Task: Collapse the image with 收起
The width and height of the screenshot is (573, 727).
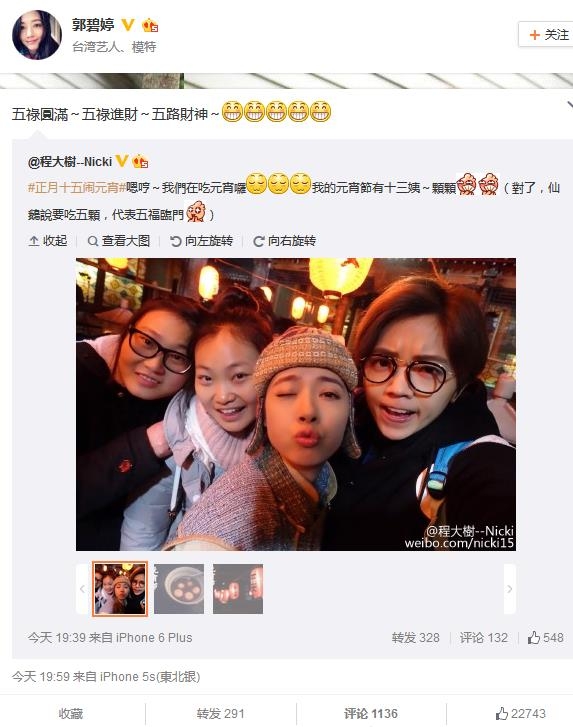Action: point(48,241)
